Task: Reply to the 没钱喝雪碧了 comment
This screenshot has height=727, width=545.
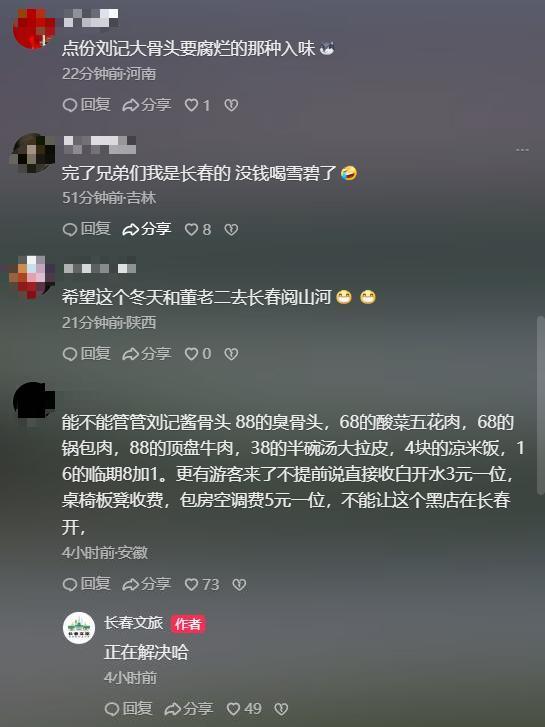Action: click(86, 229)
